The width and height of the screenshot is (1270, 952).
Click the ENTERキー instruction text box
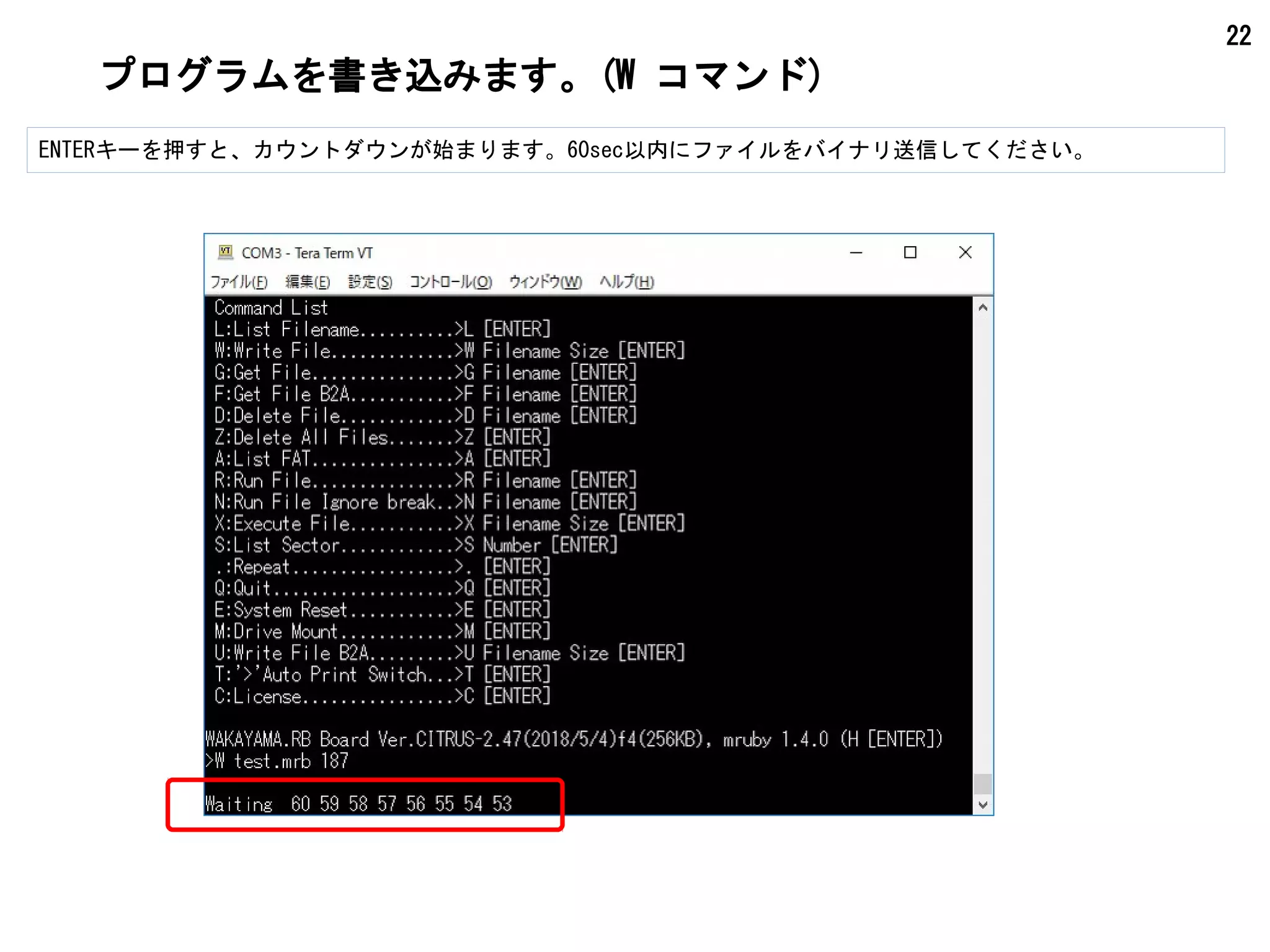[626, 150]
